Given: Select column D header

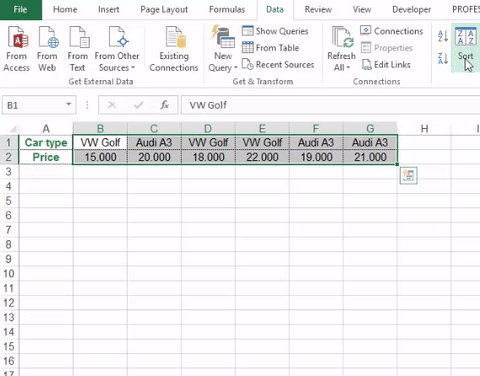Looking at the screenshot, I should point(208,128).
